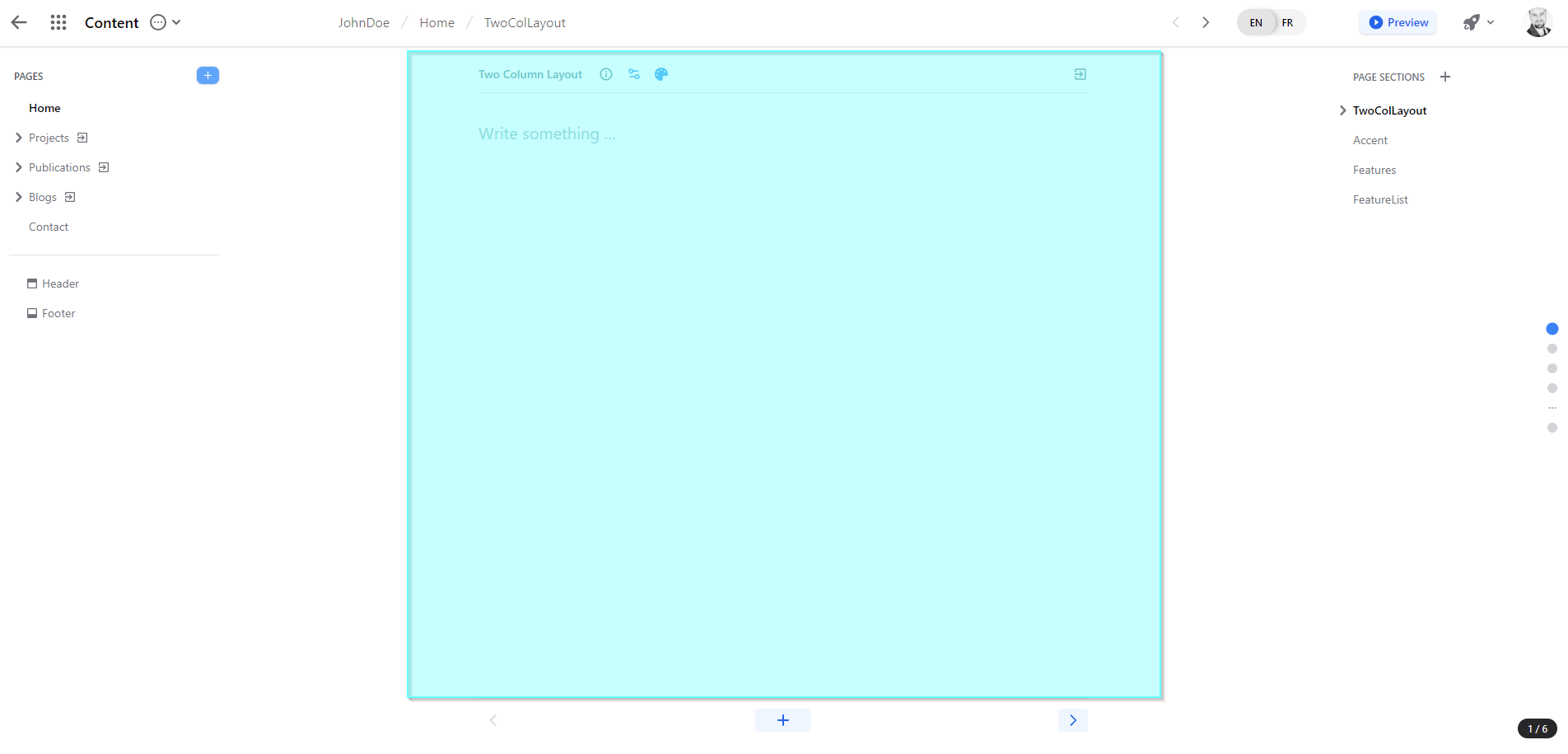Viewport: 1568px width, 754px height.
Task: Open the Header item
Action: 60,283
